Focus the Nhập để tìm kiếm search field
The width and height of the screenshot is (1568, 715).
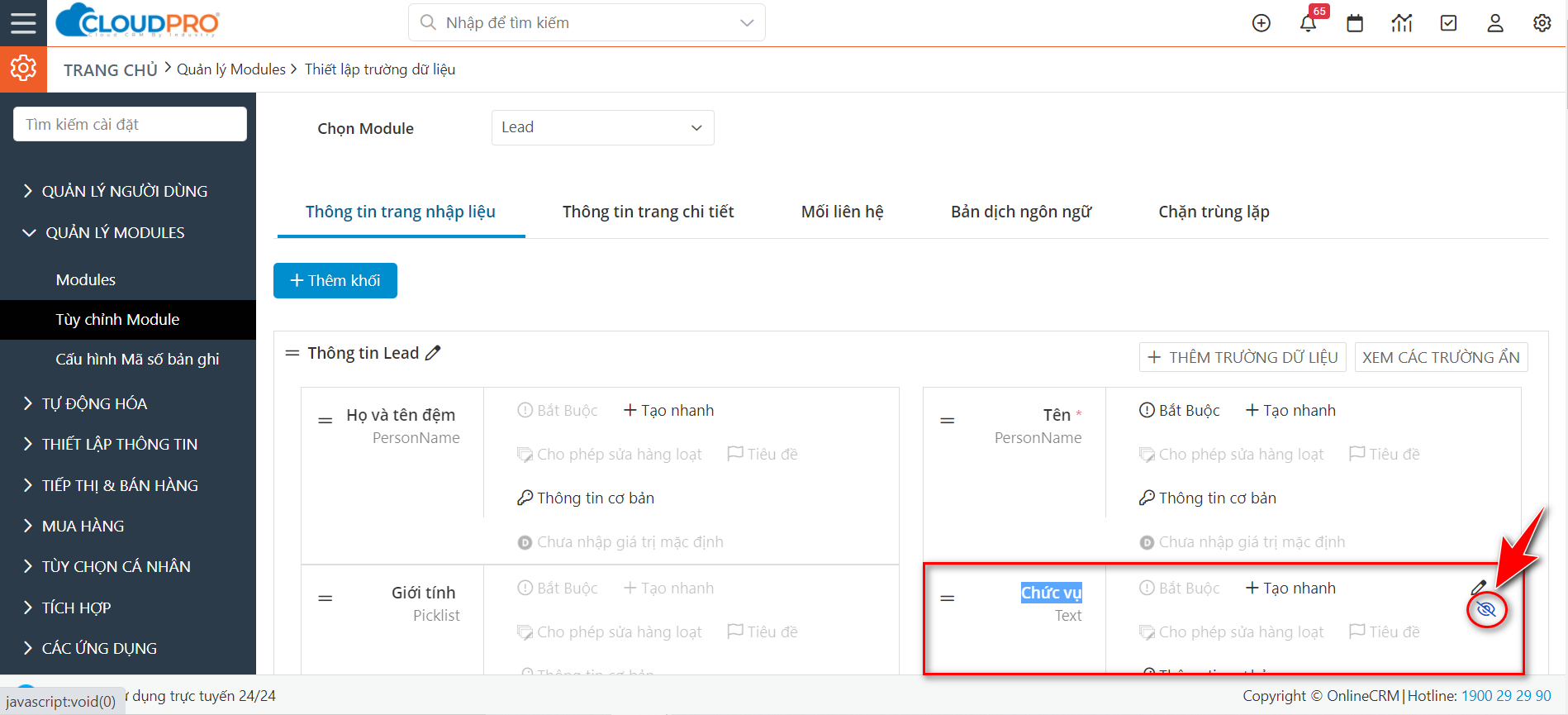pyautogui.click(x=587, y=22)
